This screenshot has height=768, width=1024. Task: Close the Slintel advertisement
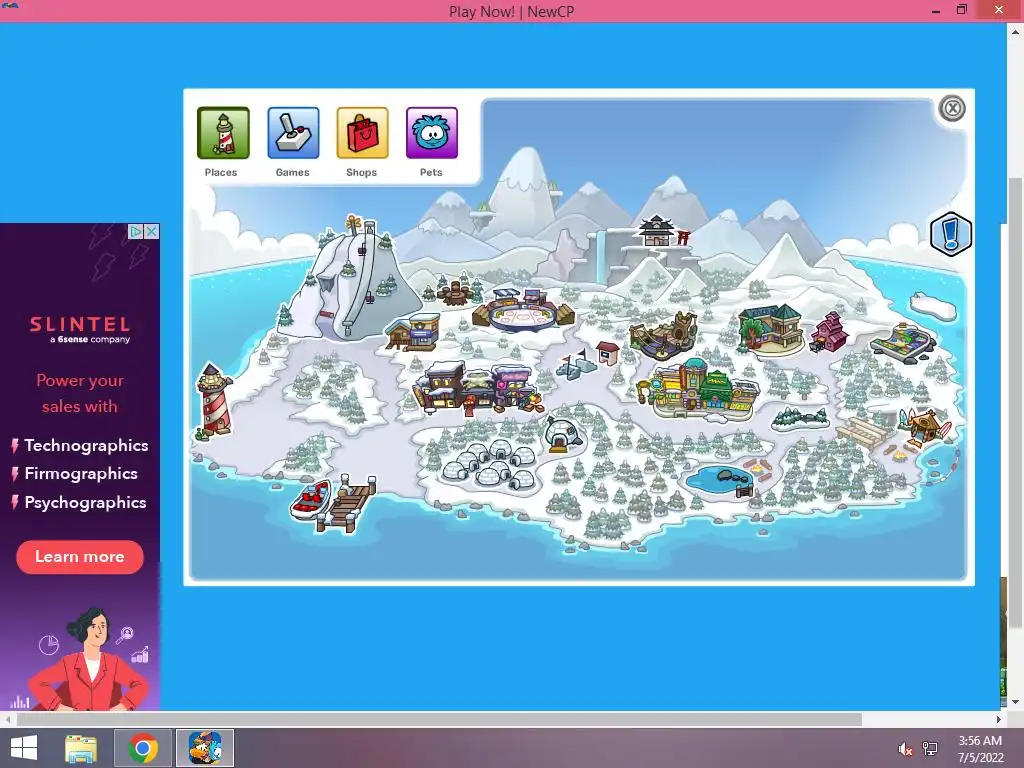(152, 231)
